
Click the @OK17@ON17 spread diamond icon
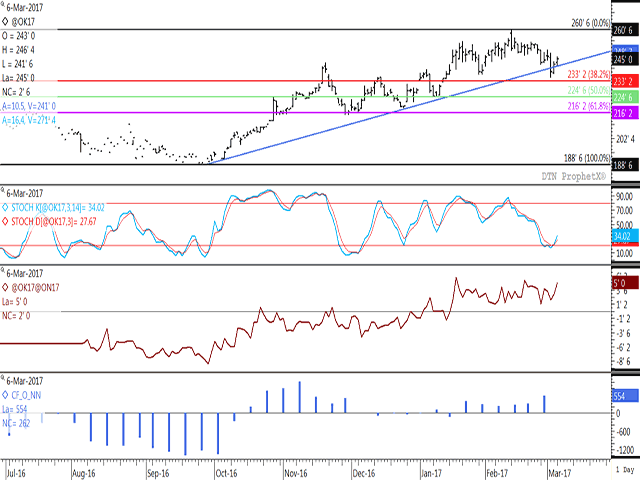(x=5, y=287)
